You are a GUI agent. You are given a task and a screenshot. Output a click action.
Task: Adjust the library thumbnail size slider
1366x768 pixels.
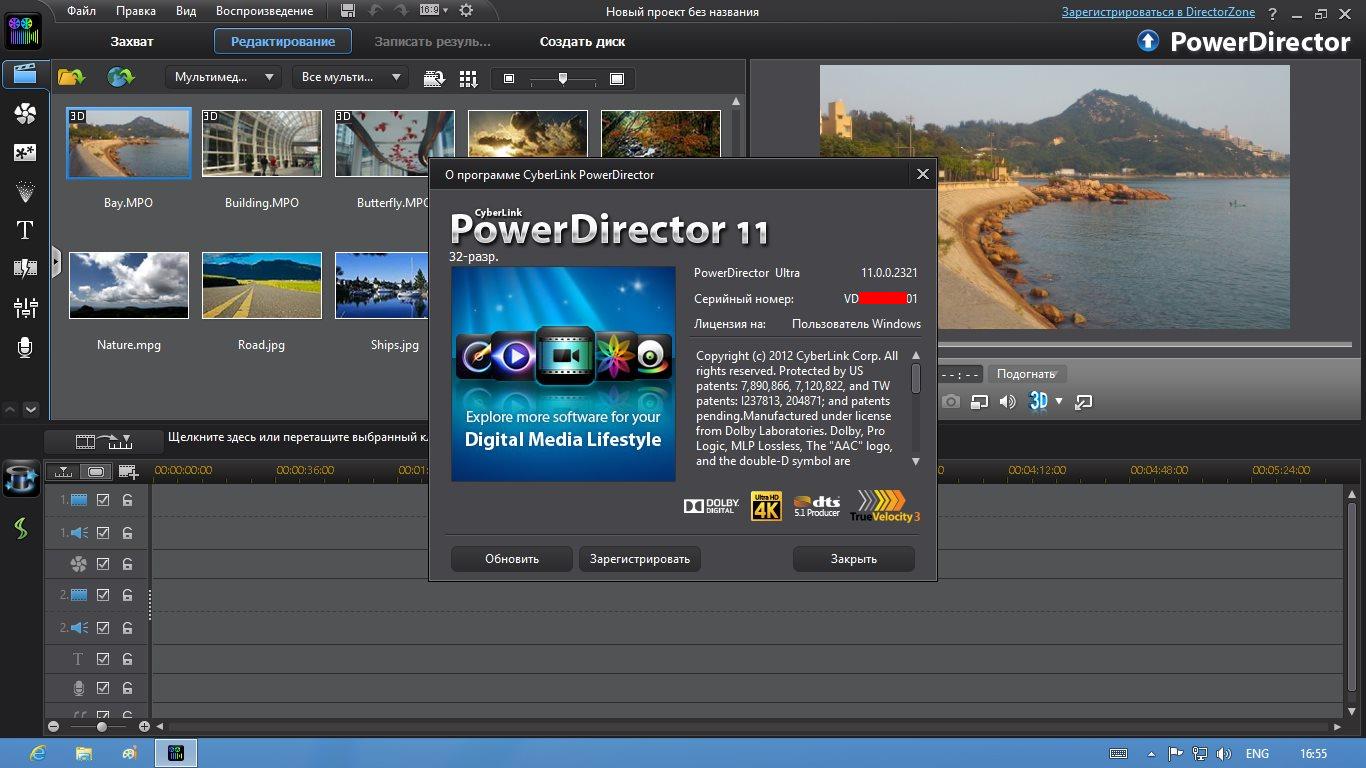coord(563,79)
